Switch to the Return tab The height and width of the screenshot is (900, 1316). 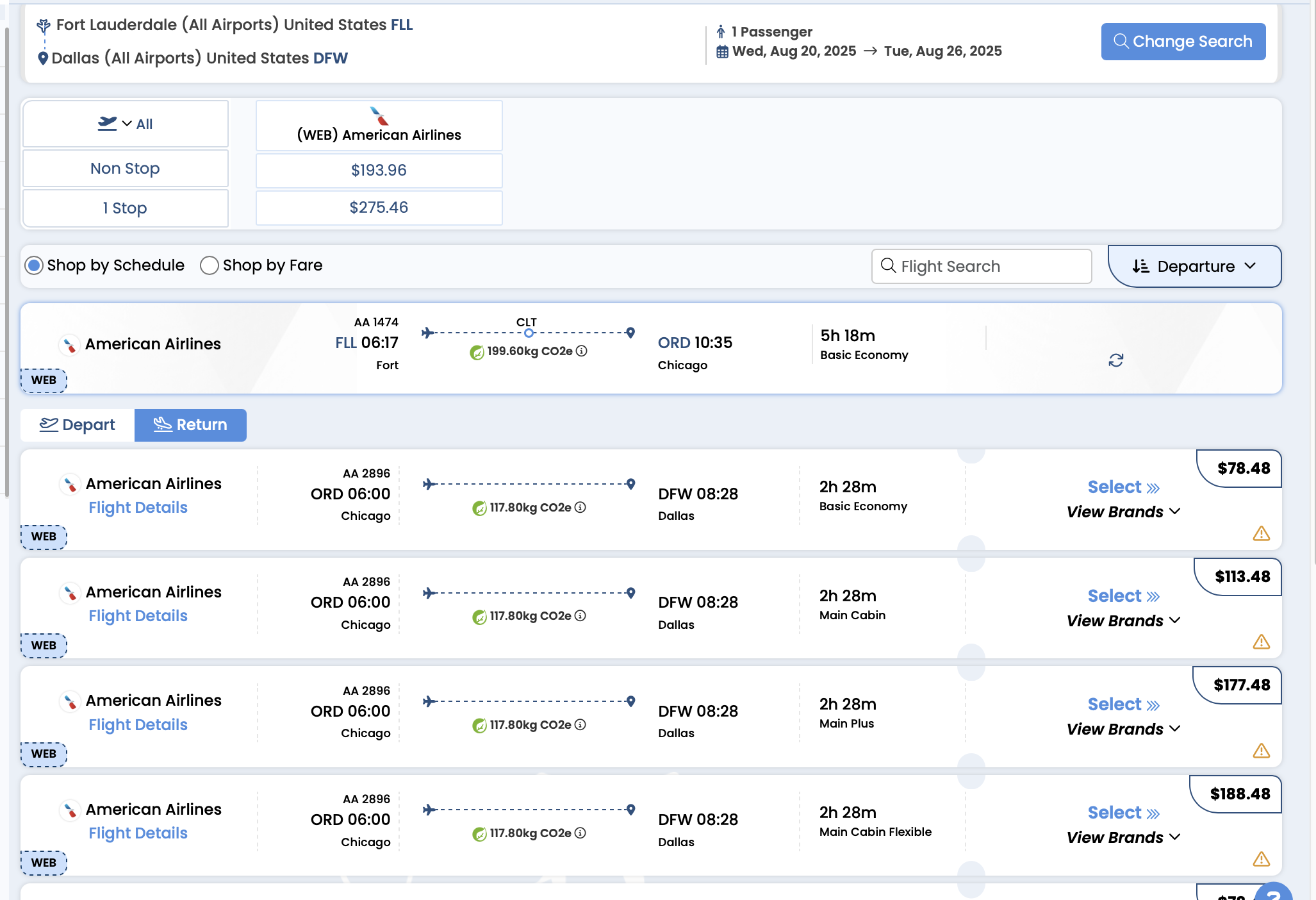(x=190, y=425)
